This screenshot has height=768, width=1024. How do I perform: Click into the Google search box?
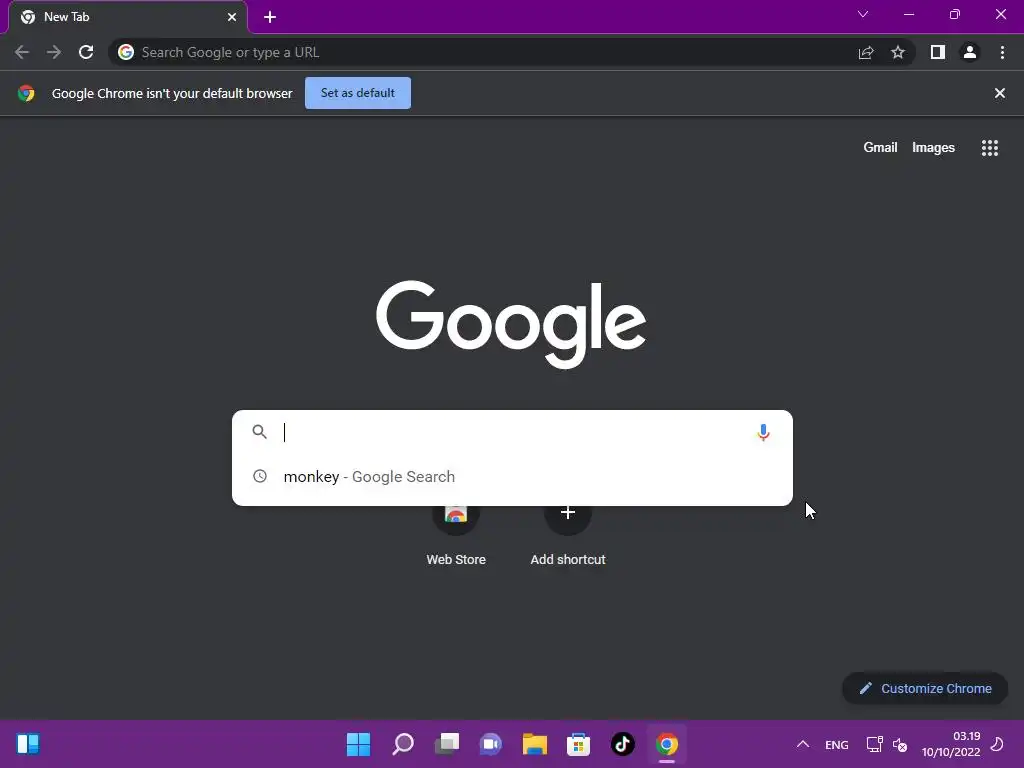pyautogui.click(x=512, y=432)
